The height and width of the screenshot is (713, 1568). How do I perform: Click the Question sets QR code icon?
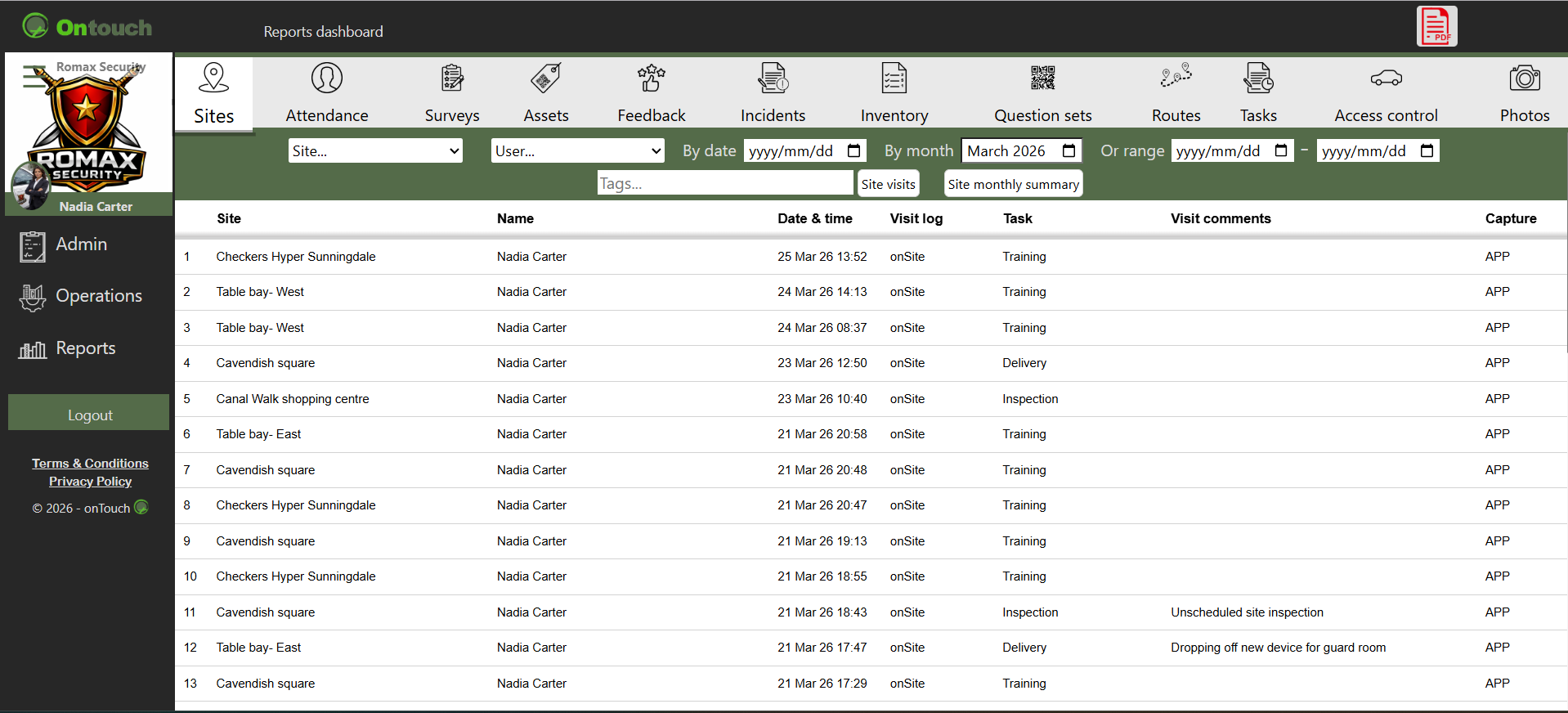pyautogui.click(x=1042, y=78)
